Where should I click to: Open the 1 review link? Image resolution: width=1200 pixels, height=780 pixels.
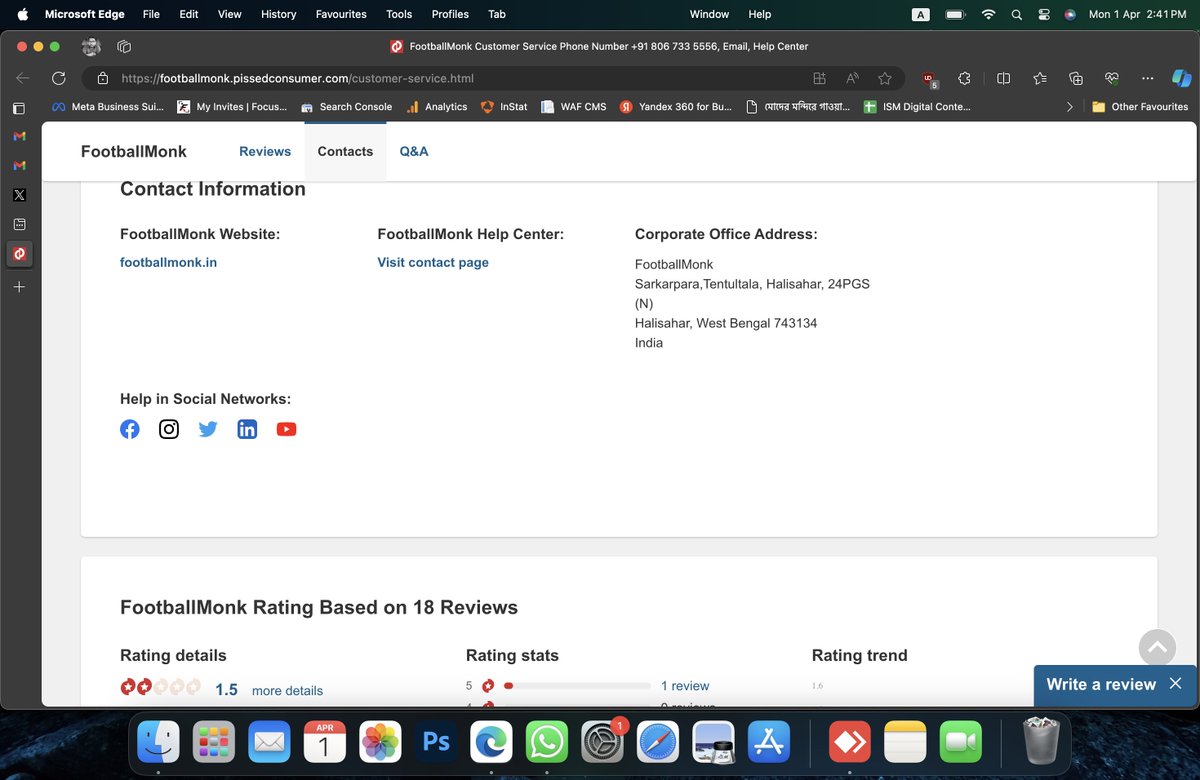click(x=685, y=686)
